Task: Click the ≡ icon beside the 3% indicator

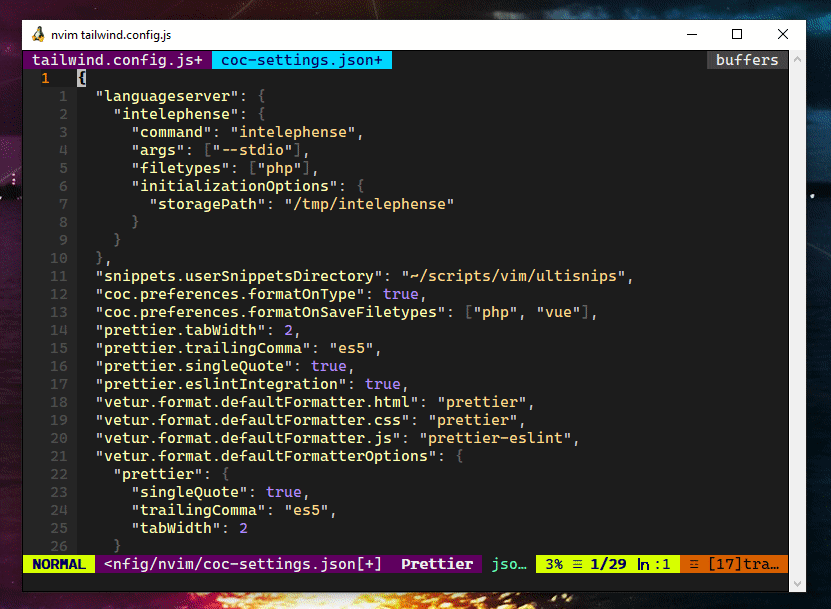Action: tap(576, 564)
